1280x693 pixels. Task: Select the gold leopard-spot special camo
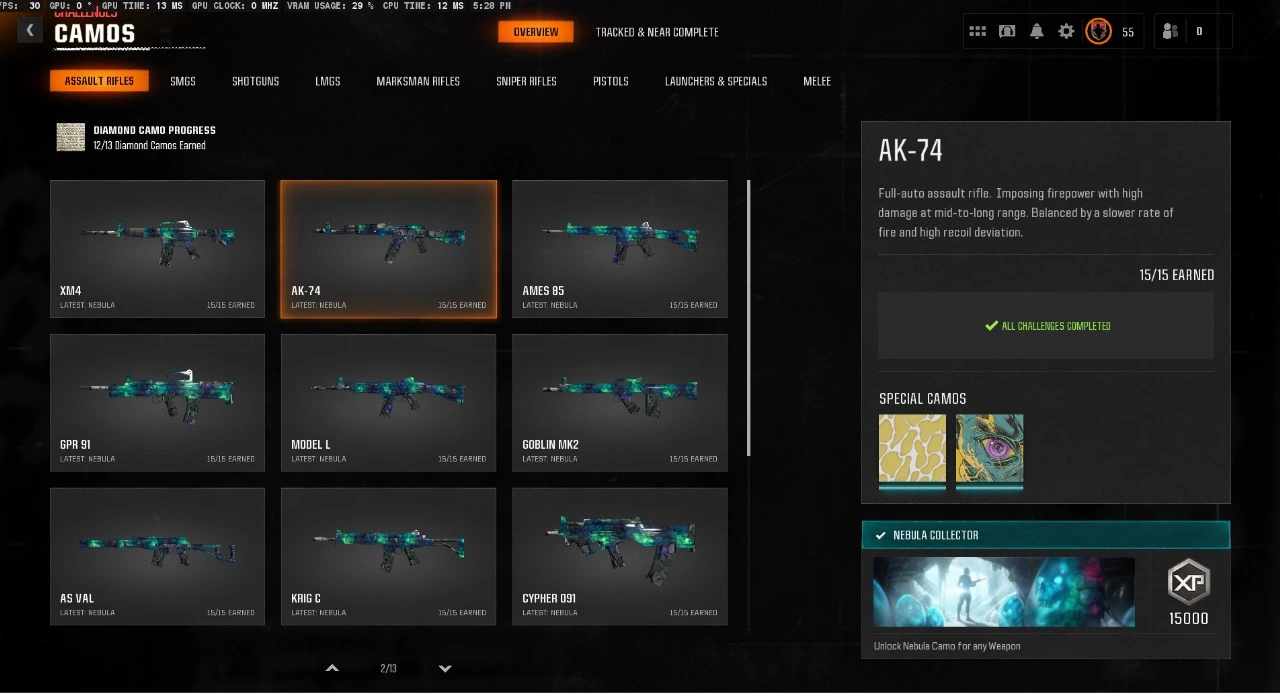(x=912, y=449)
